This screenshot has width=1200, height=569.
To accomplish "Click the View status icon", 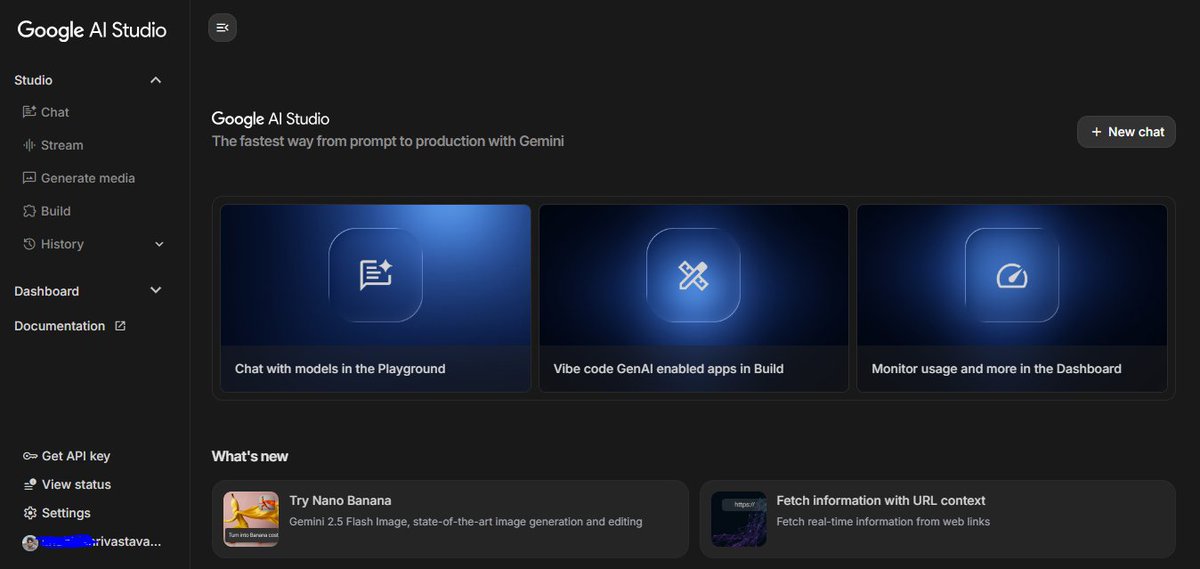I will pos(30,484).
